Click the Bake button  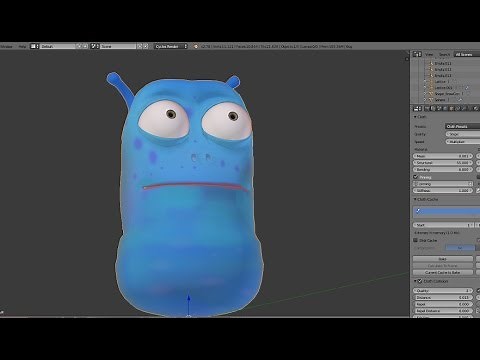443,259
